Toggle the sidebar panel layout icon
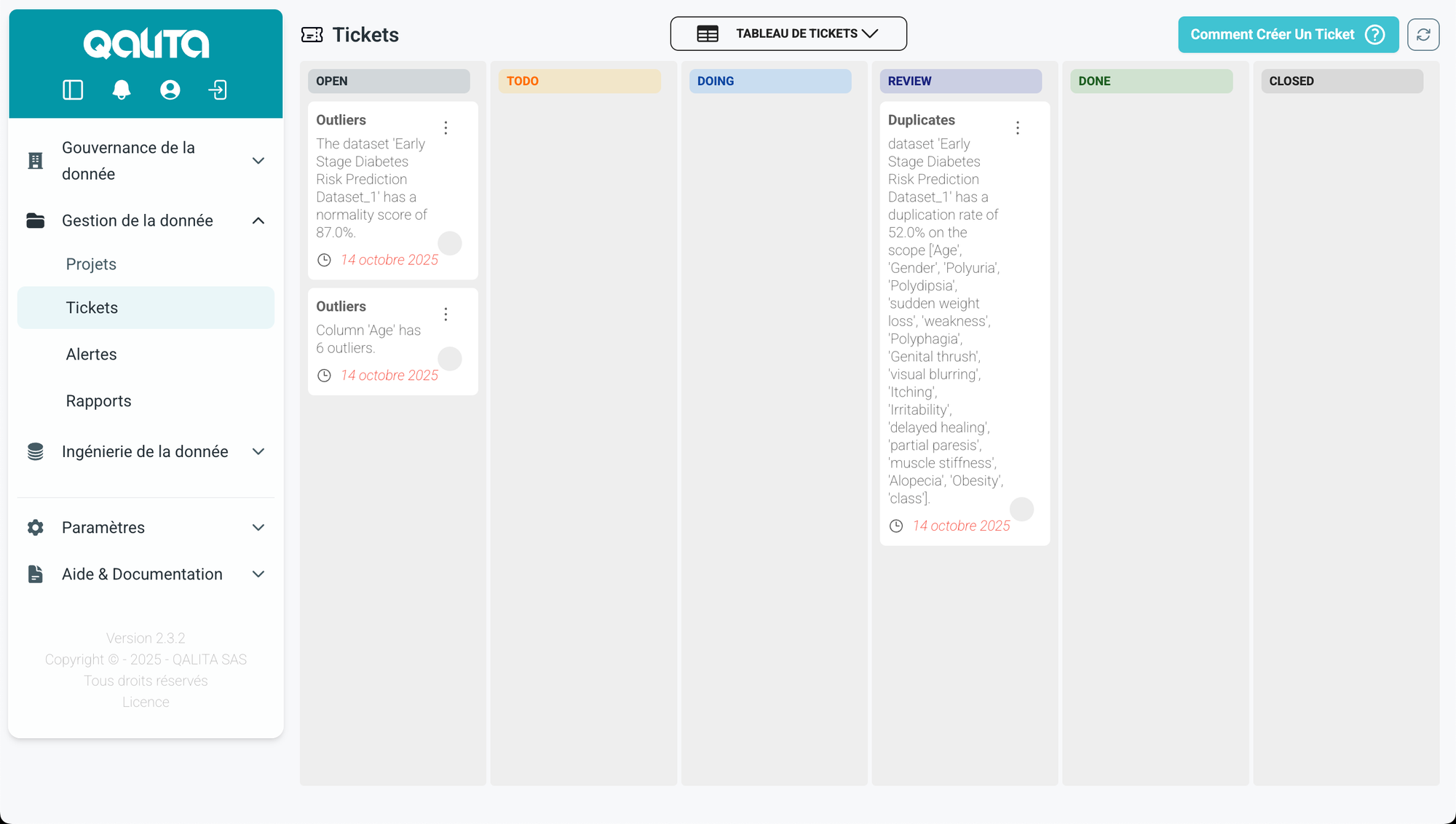The image size is (1456, 824). (73, 90)
